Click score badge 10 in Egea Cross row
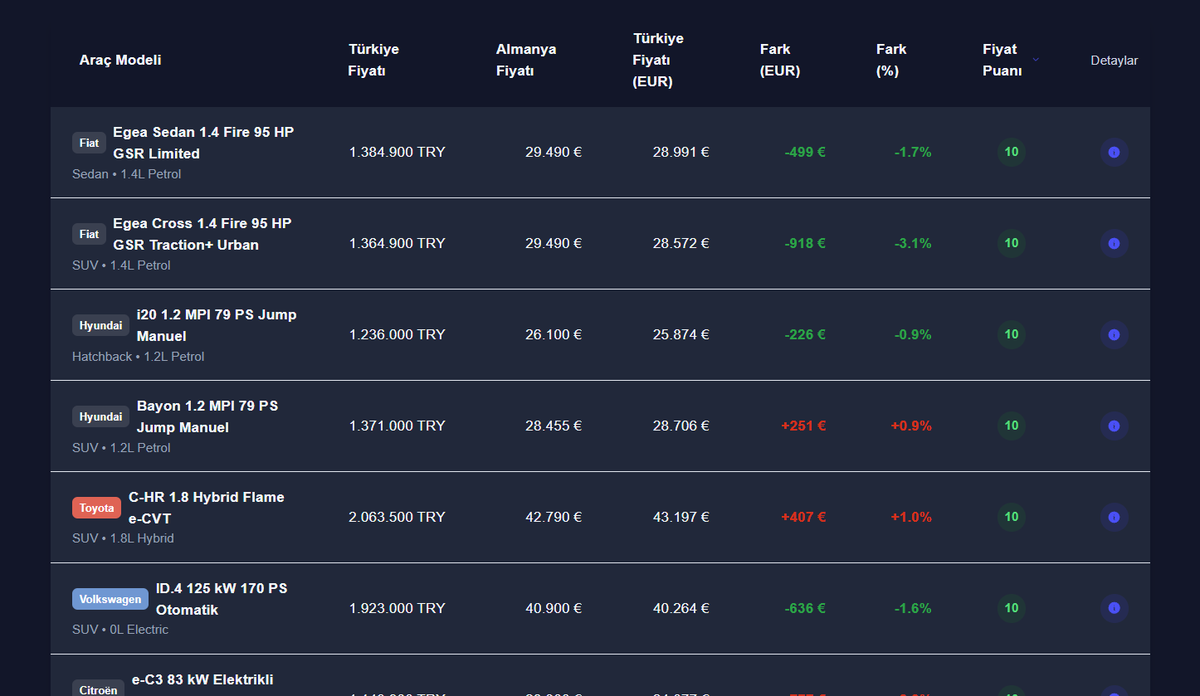Screen dimensions: 1200x696 click(x=1012, y=243)
